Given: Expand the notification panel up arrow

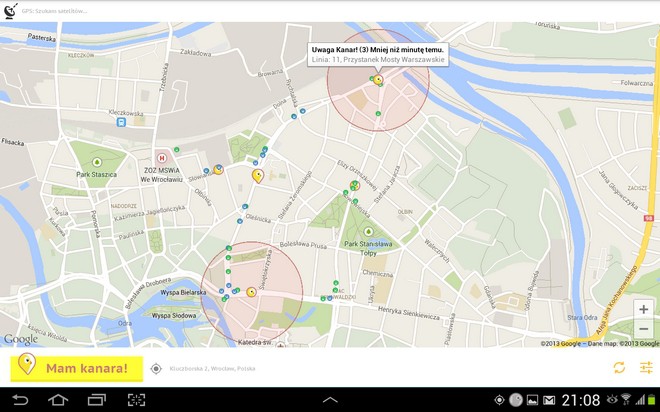Looking at the screenshot, I should coord(329,400).
